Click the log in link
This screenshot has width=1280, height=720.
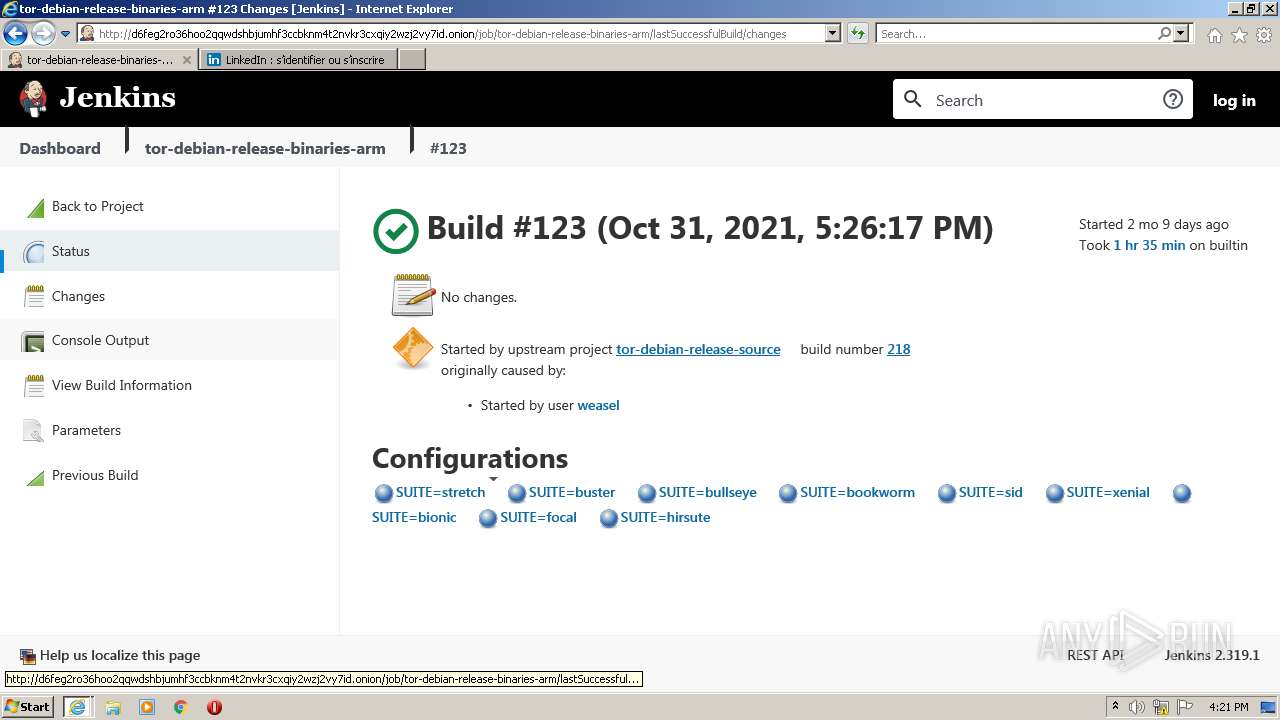tap(1234, 100)
